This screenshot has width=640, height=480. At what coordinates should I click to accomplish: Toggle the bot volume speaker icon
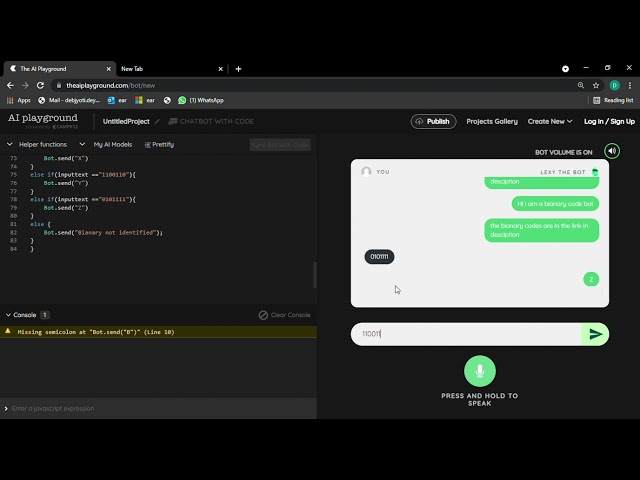click(612, 151)
